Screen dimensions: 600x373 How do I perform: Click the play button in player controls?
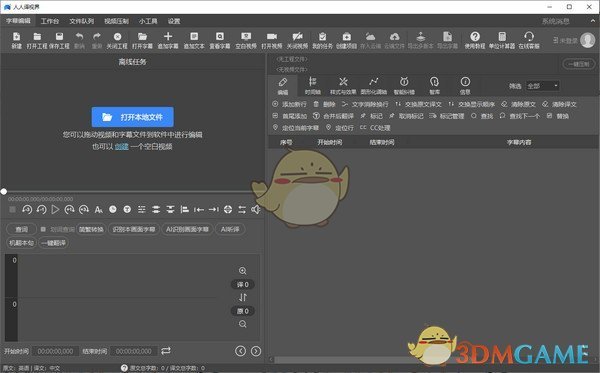tap(55, 209)
